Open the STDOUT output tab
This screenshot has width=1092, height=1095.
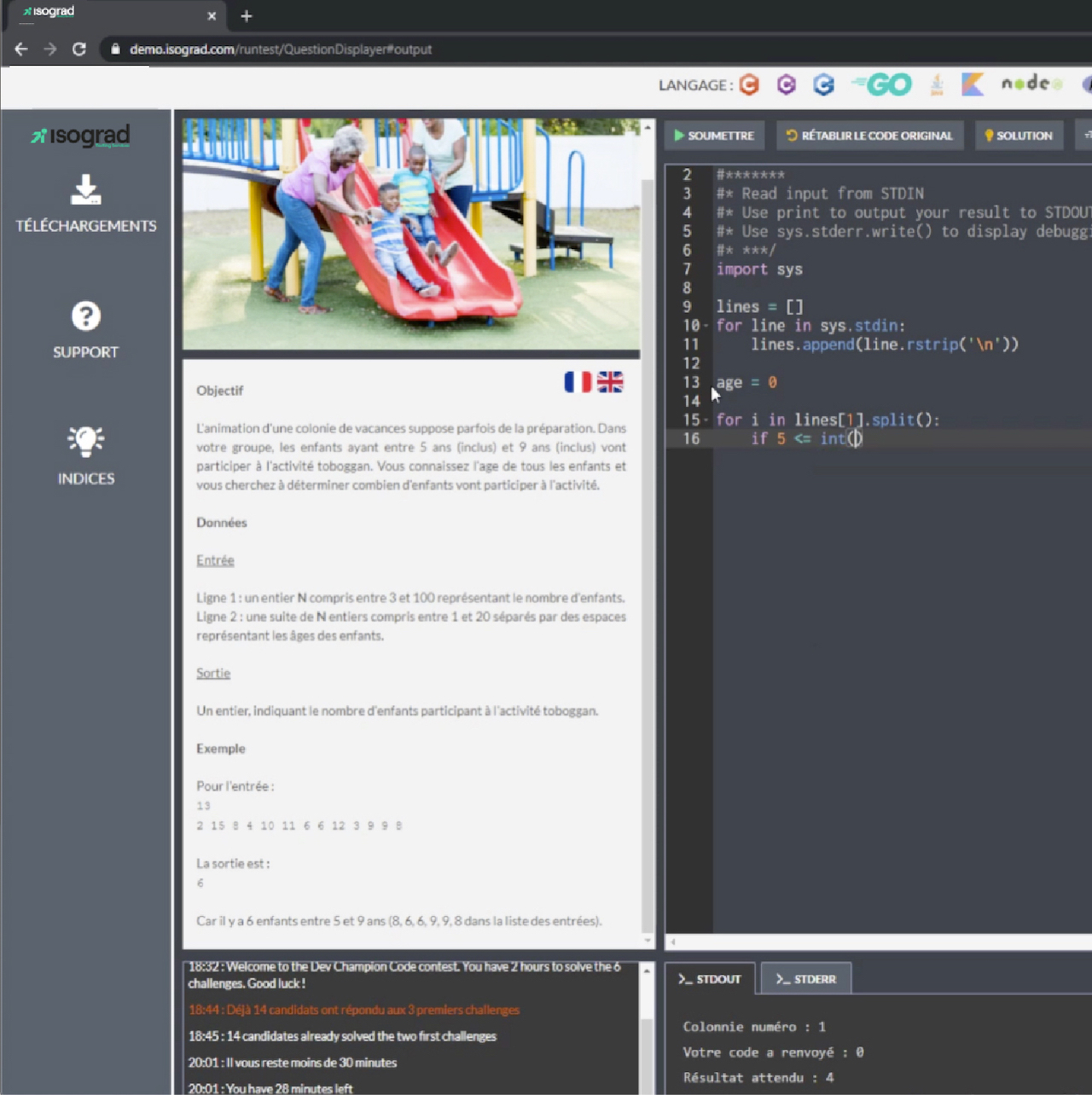click(709, 979)
